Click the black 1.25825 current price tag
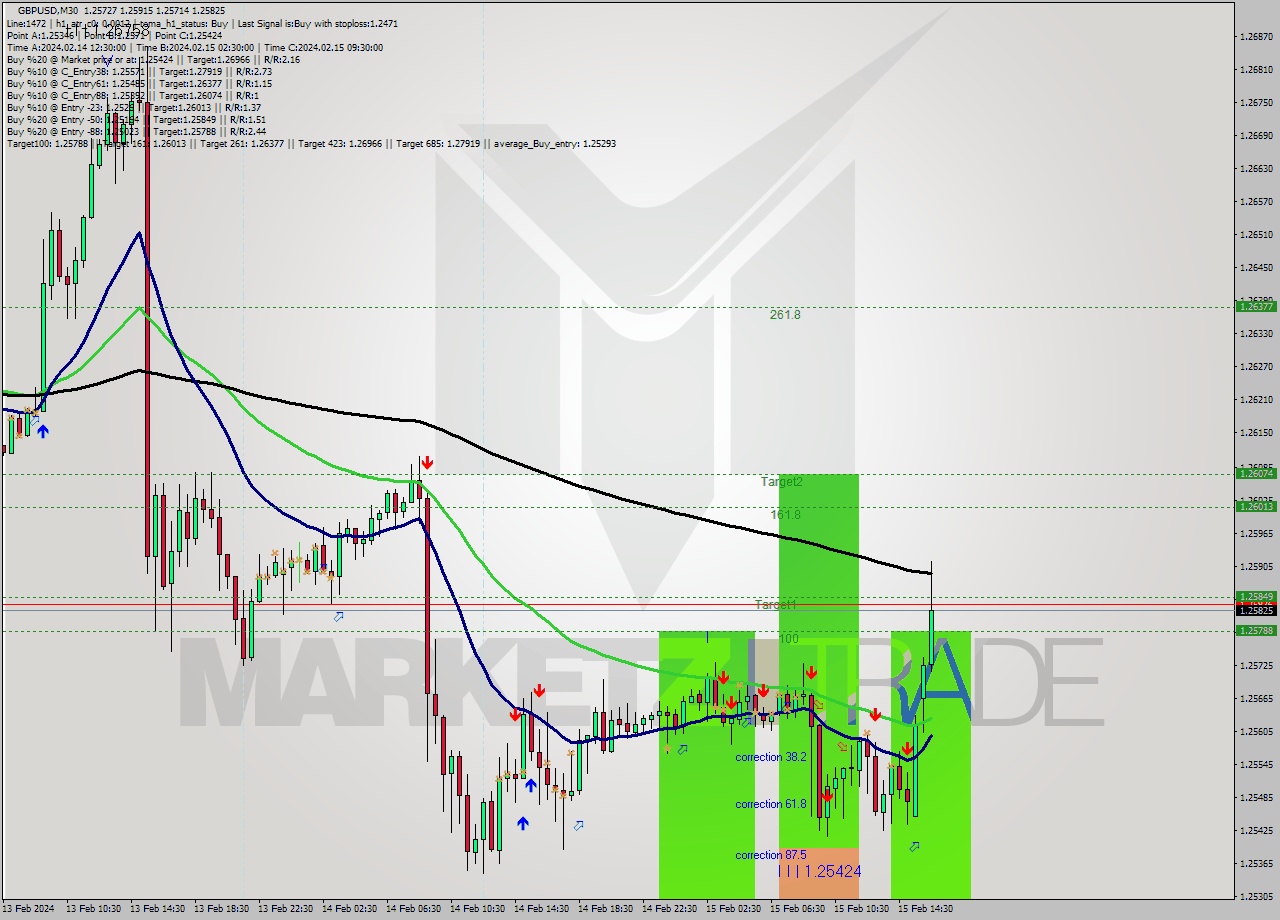Image resolution: width=1280 pixels, height=920 pixels. (x=1256, y=610)
